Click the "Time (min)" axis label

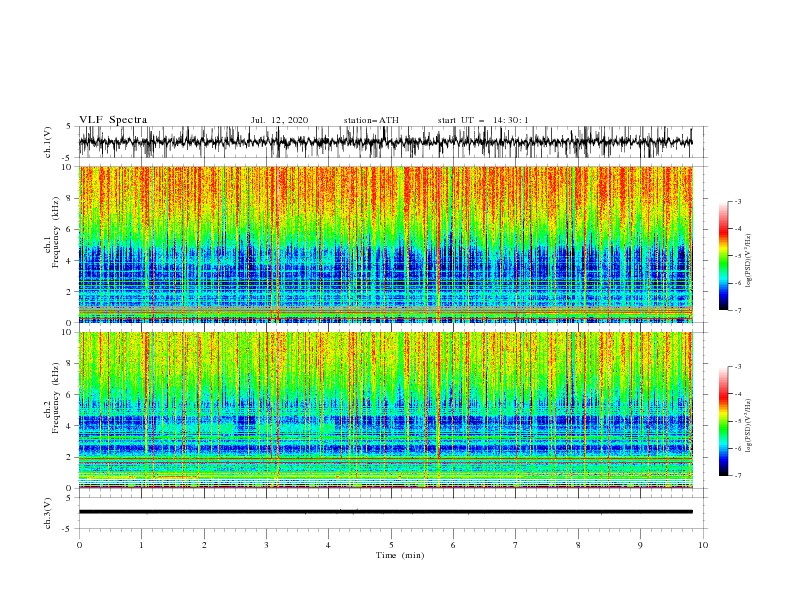click(x=400, y=555)
